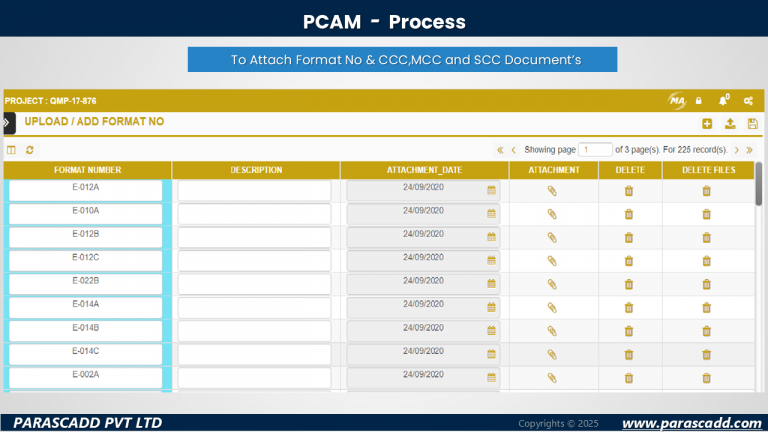Click the refresh icon above the table

pos(30,150)
